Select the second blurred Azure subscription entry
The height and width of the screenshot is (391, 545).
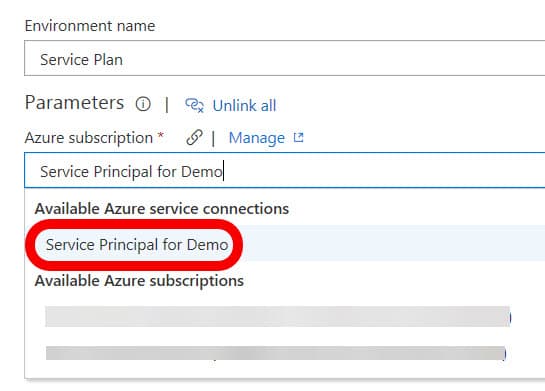pyautogui.click(x=276, y=353)
